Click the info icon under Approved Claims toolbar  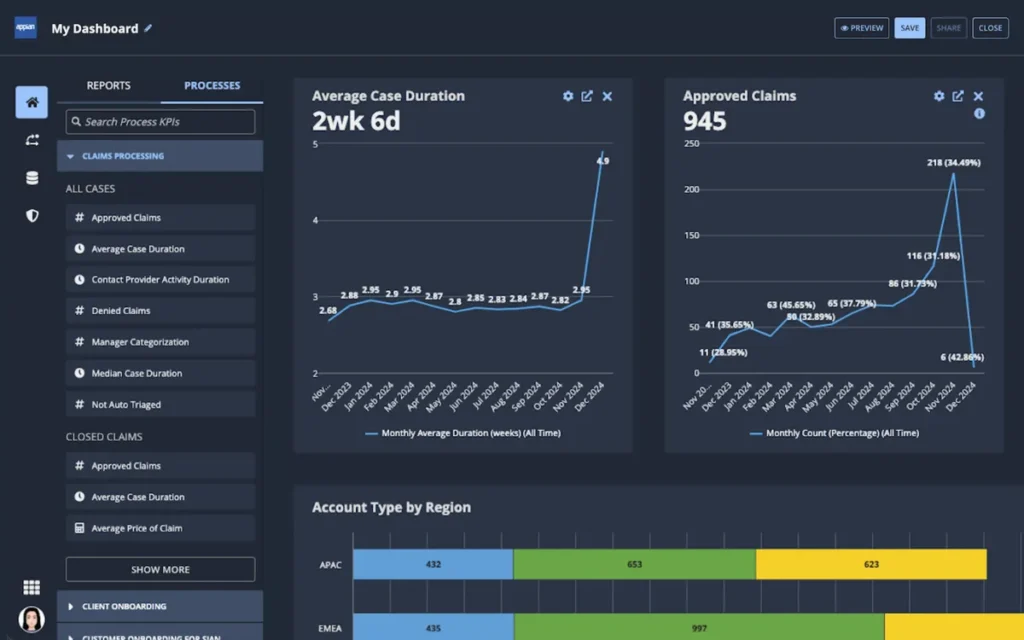click(x=979, y=114)
